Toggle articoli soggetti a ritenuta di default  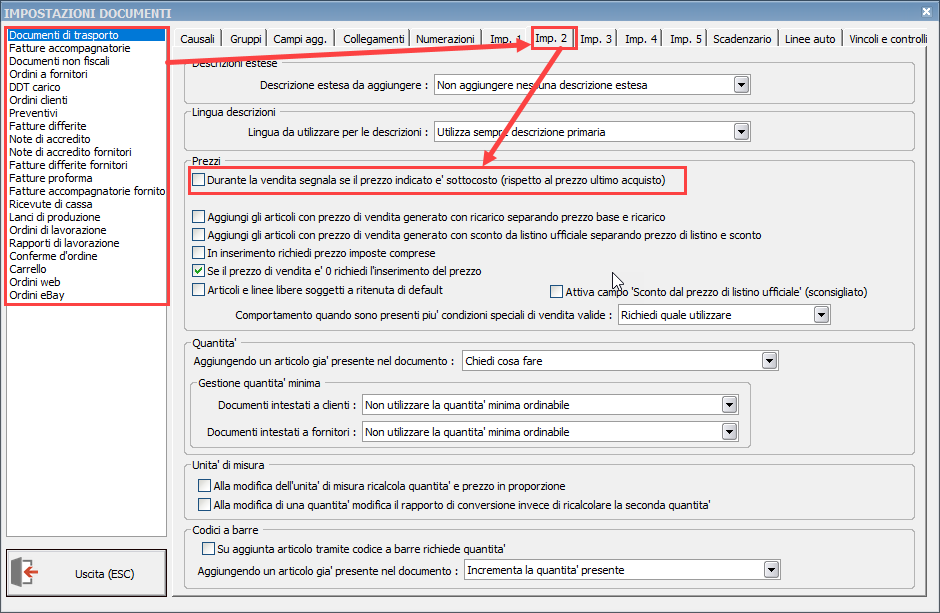pyautogui.click(x=198, y=290)
